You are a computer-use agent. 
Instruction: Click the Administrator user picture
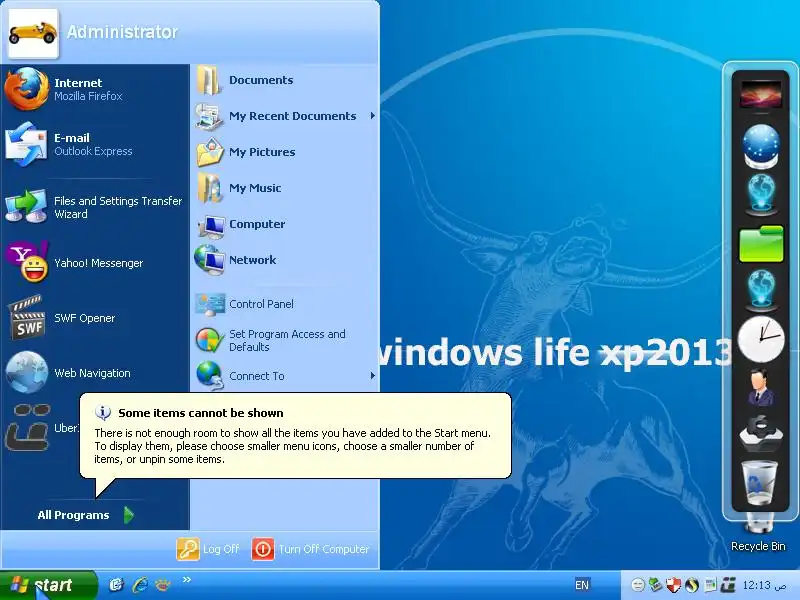coord(33,33)
